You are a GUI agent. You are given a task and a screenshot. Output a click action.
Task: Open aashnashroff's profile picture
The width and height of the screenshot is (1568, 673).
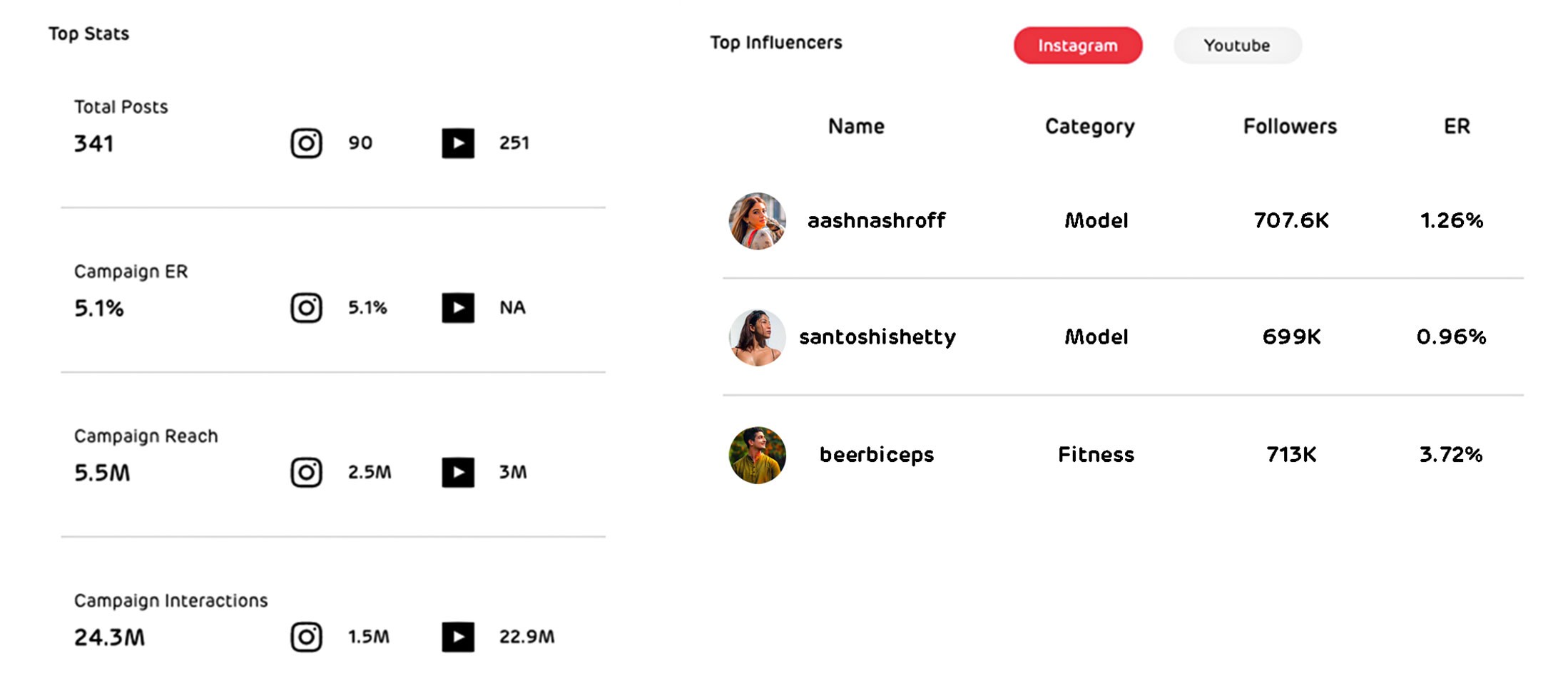click(x=757, y=221)
